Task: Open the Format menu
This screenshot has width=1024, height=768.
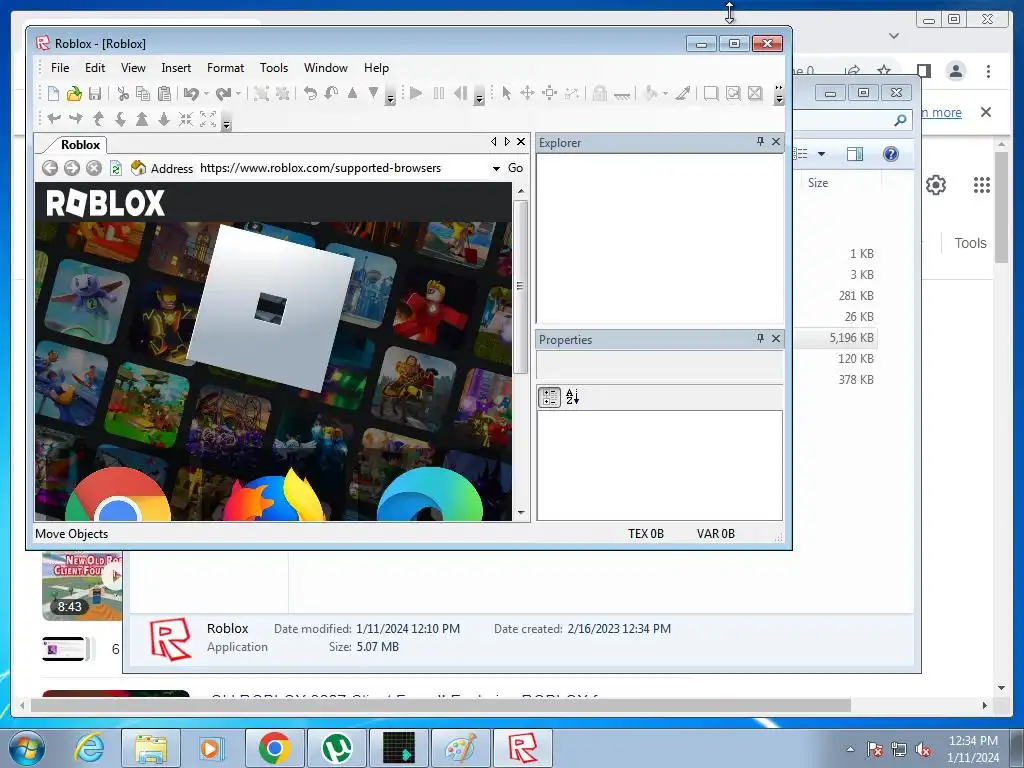Action: click(225, 68)
